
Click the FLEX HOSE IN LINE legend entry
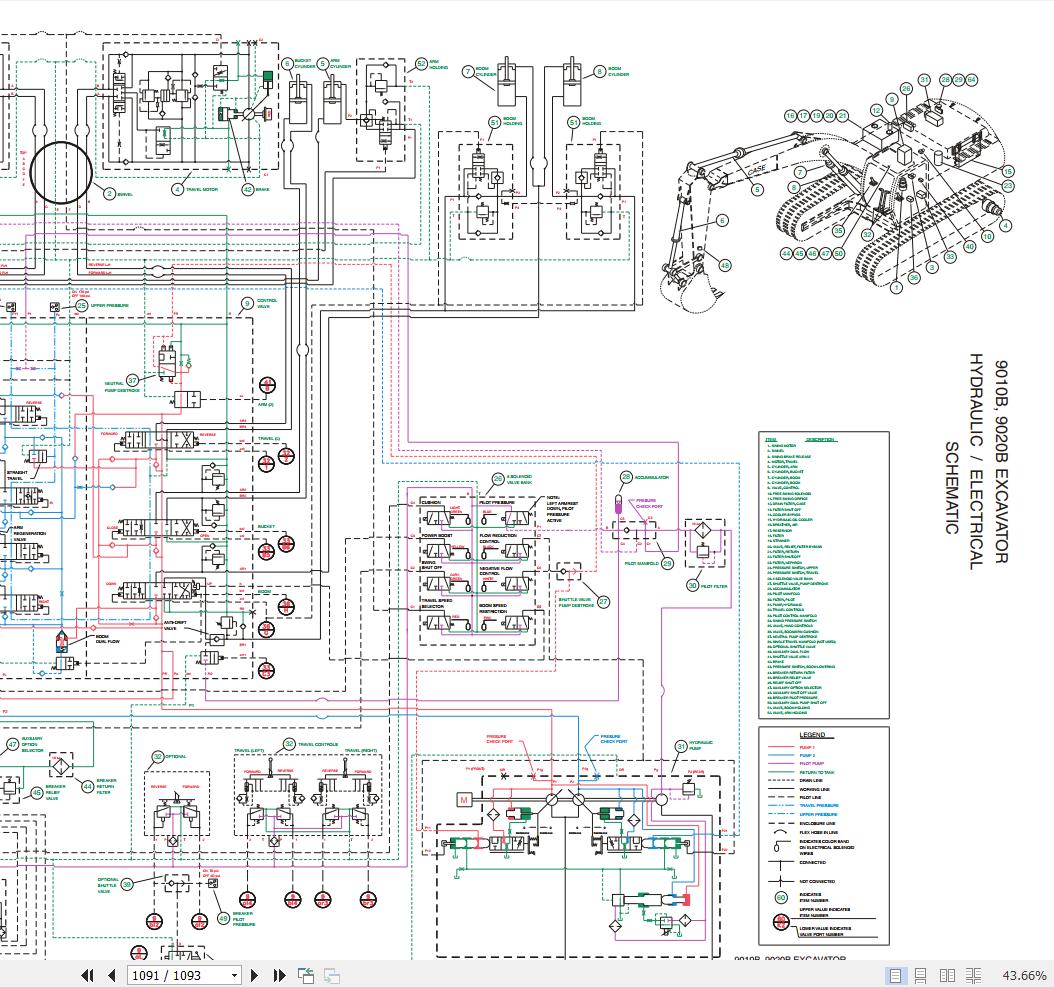click(x=819, y=832)
